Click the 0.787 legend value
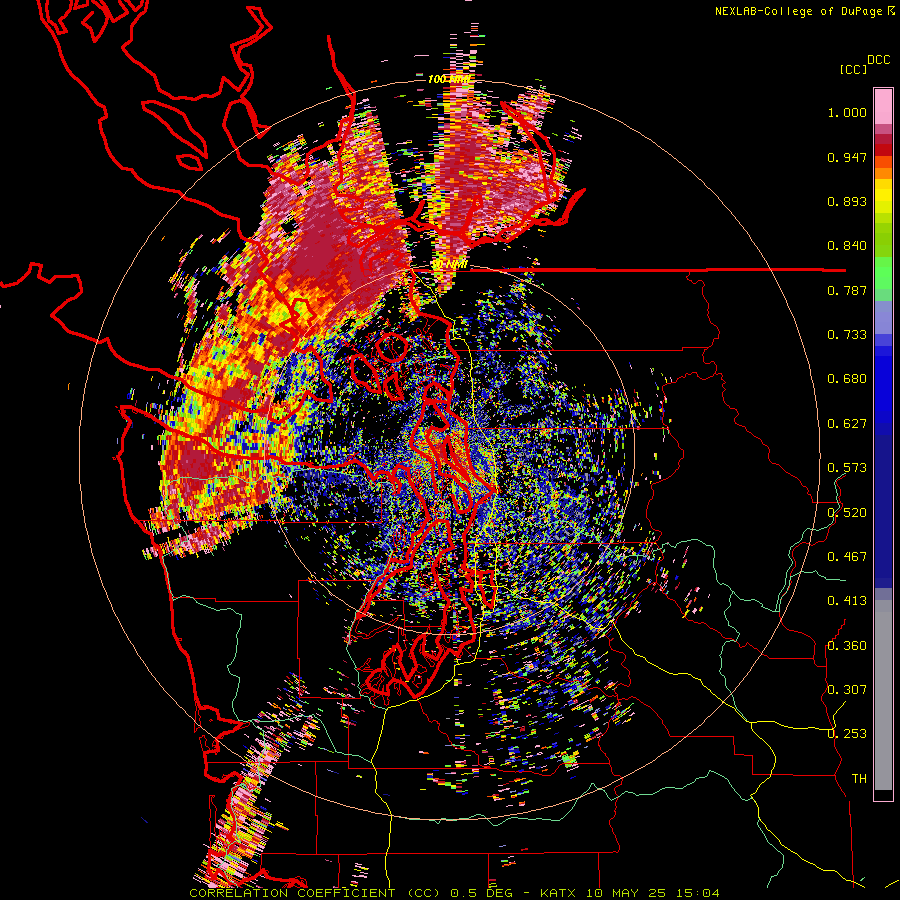This screenshot has height=900, width=900. click(847, 290)
